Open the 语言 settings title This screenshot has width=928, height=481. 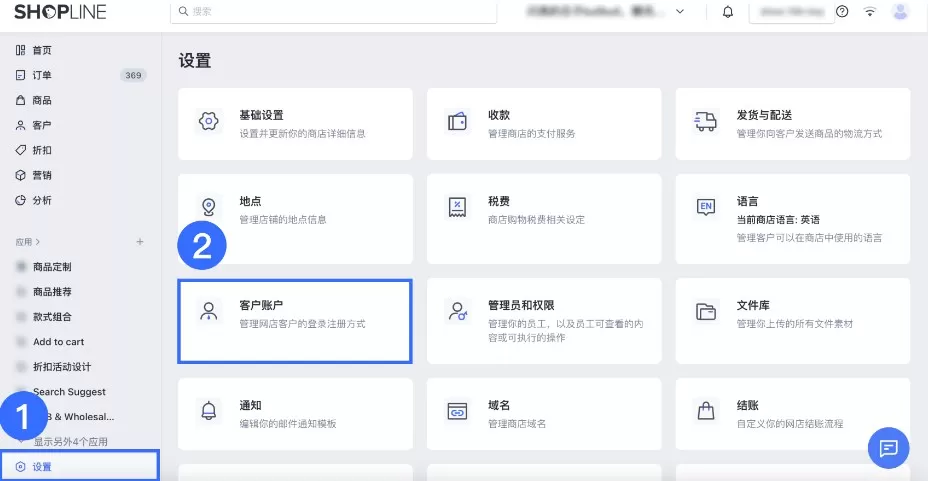click(x=747, y=201)
